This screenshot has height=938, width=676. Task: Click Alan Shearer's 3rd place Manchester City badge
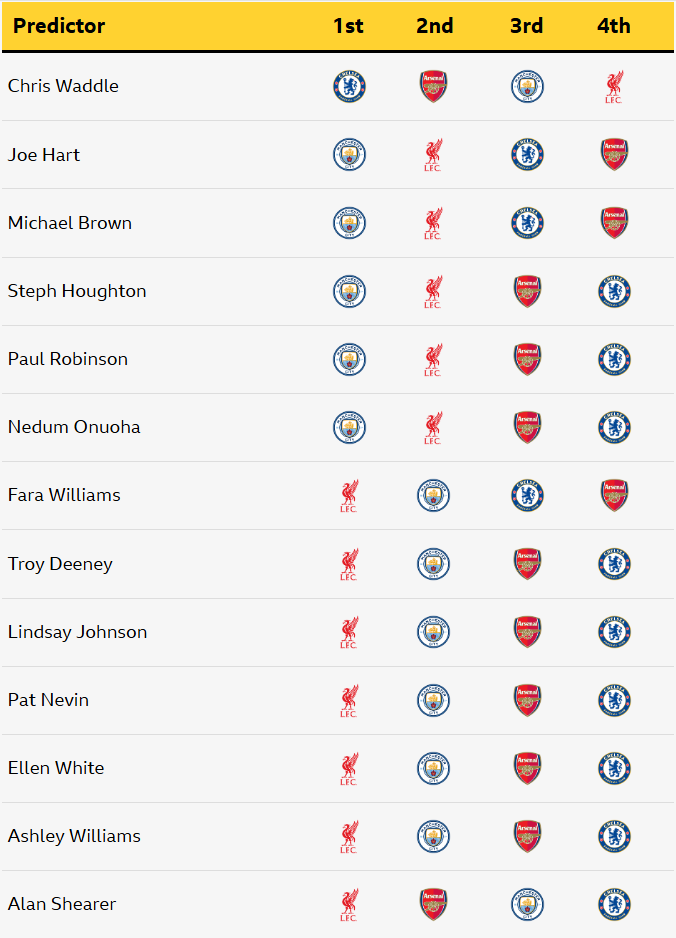click(527, 904)
